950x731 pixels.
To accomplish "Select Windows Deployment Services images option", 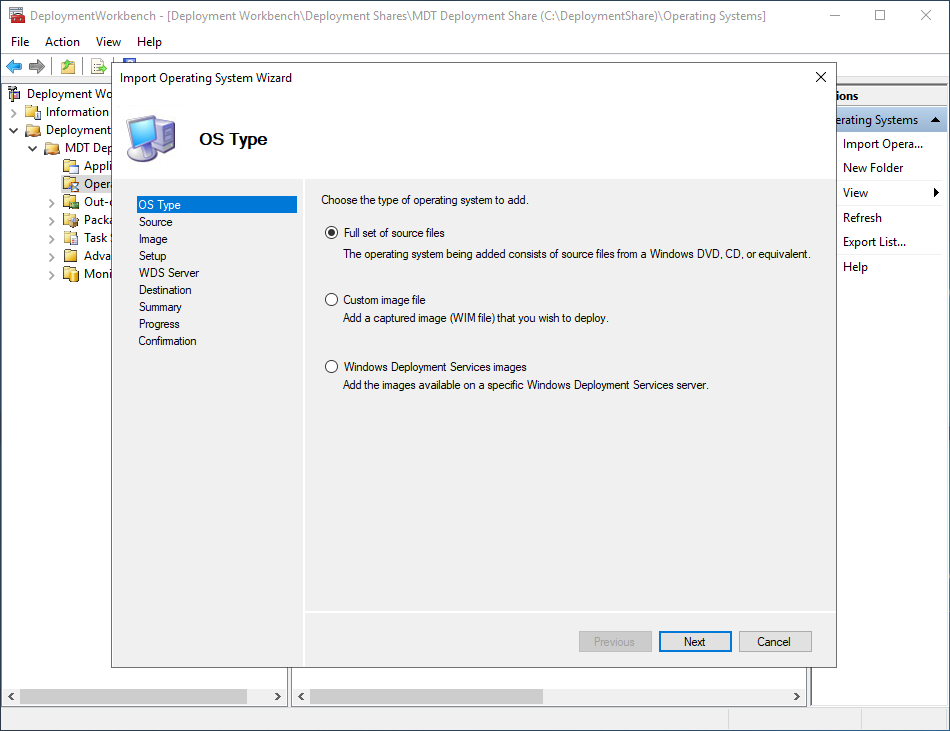I will [x=331, y=366].
